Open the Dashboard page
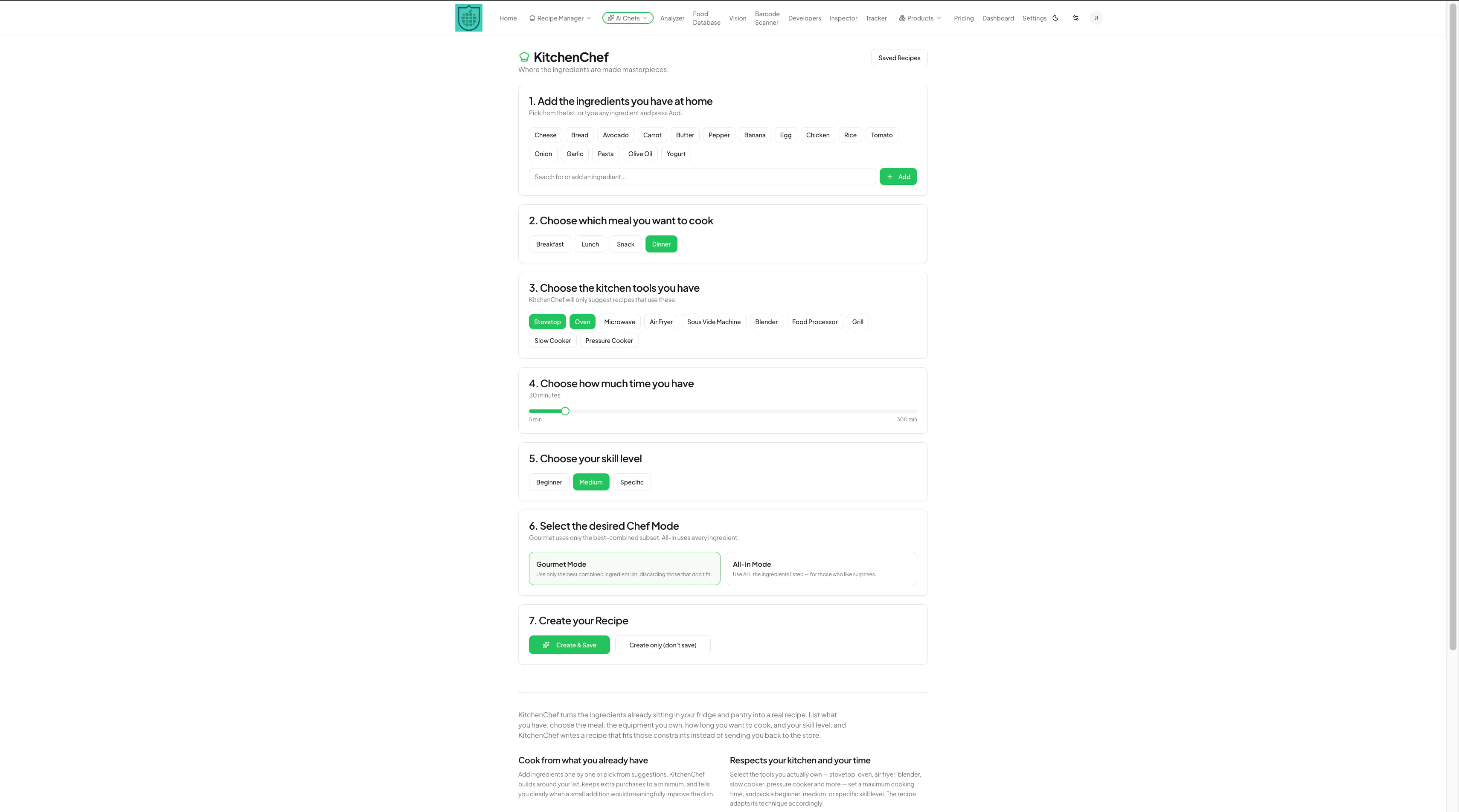 click(x=998, y=18)
